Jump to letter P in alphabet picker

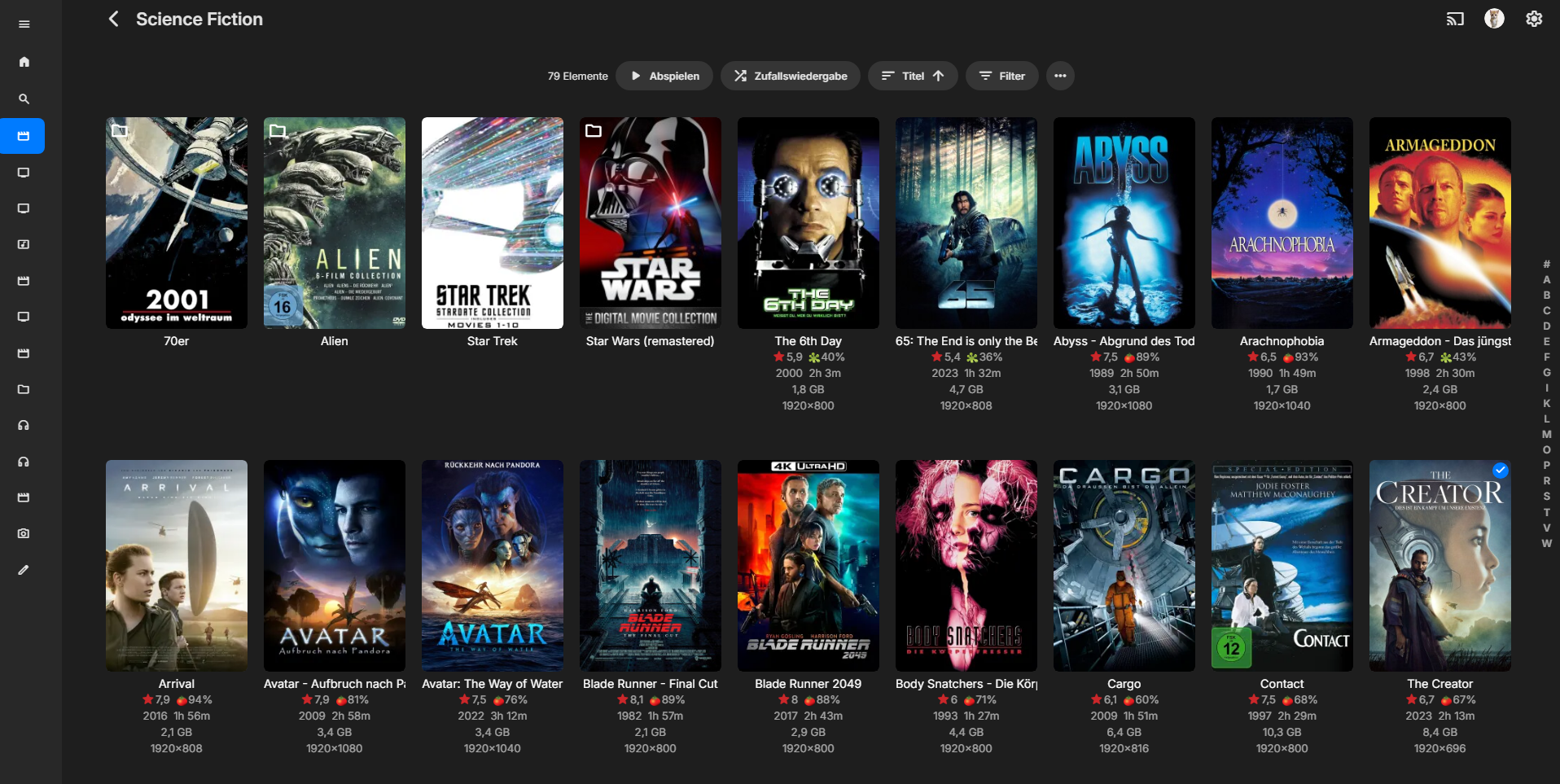pyautogui.click(x=1546, y=466)
